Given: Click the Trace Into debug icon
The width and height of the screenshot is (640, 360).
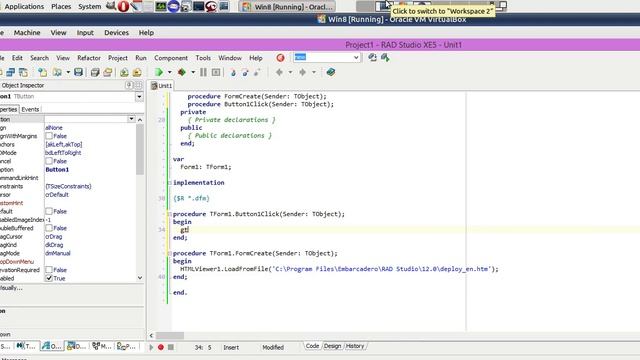Looking at the screenshot, I should (x=233, y=72).
